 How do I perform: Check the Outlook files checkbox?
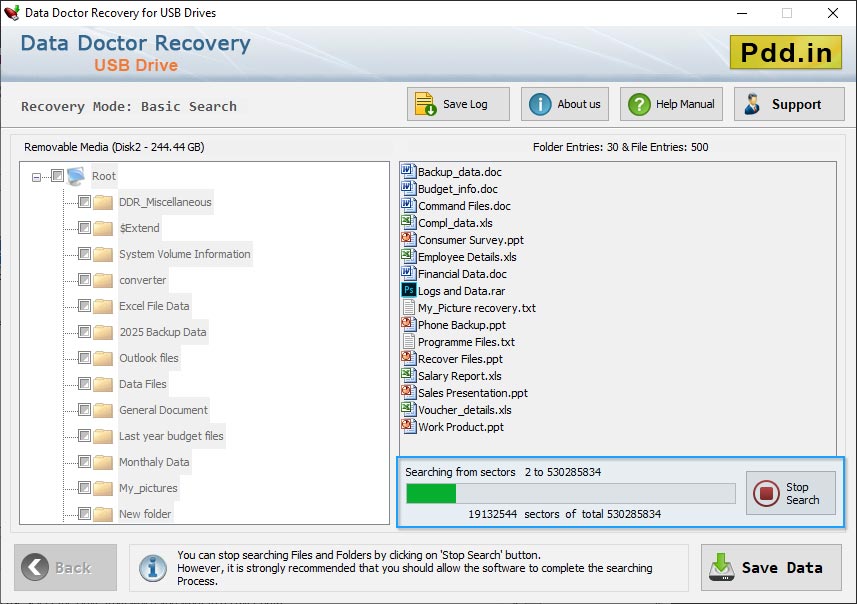point(84,357)
